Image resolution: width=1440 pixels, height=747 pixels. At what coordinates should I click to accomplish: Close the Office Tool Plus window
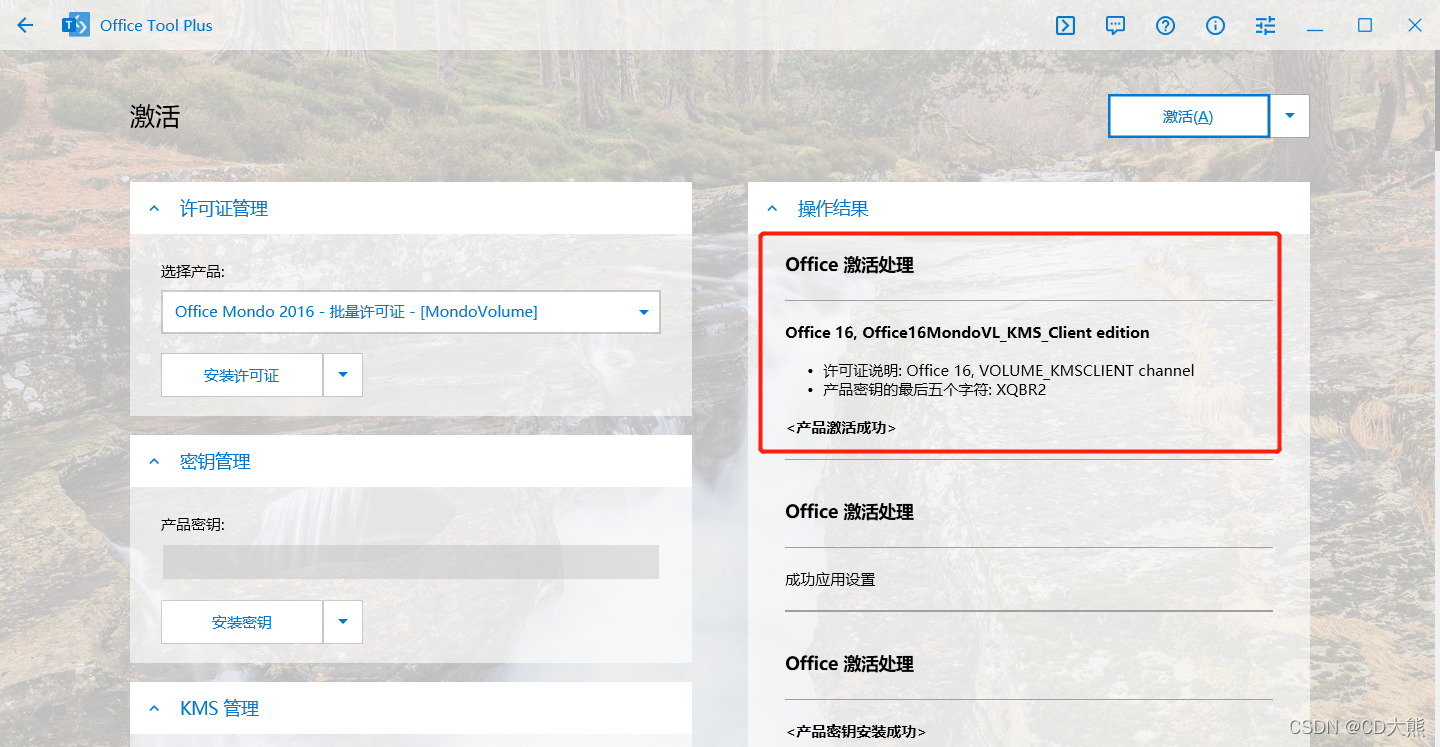coord(1415,26)
